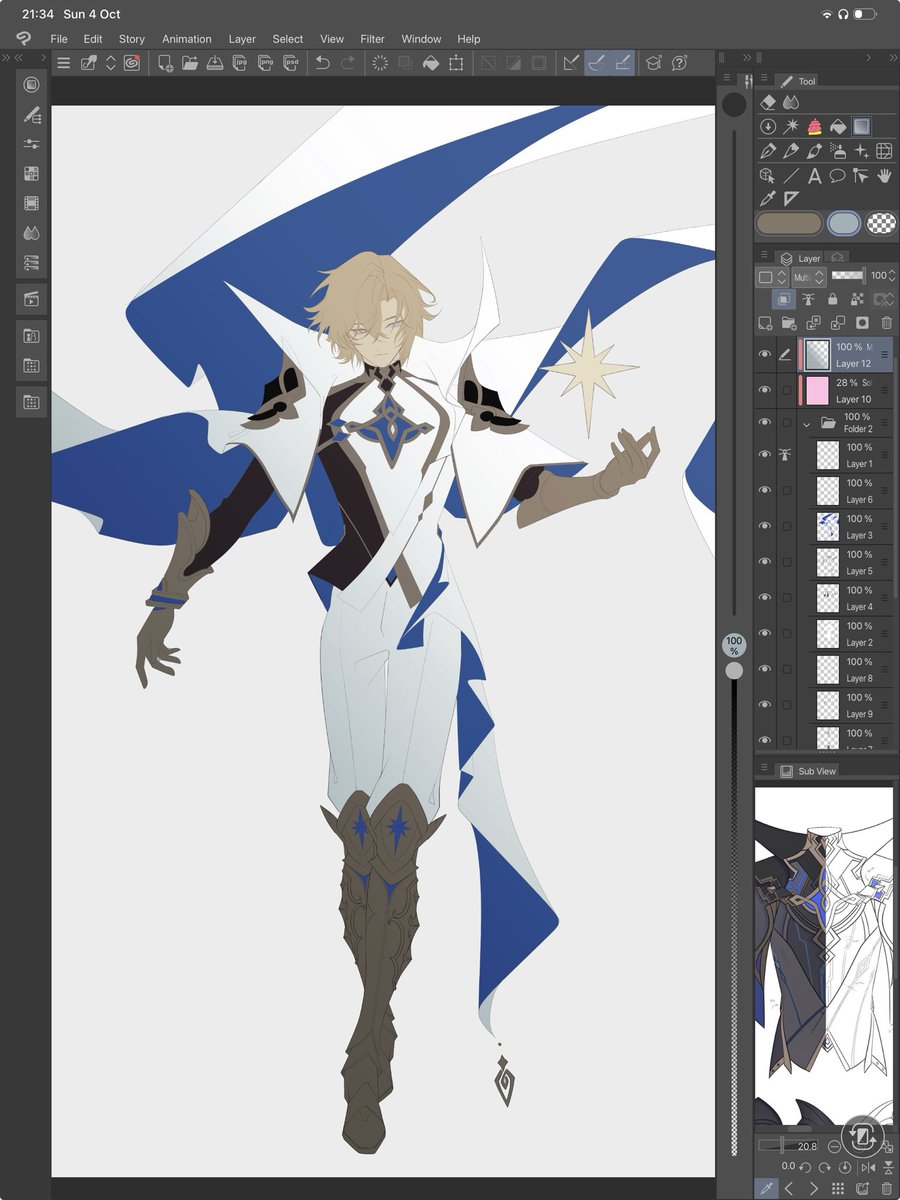900x1200 pixels.
Task: Select the Auto select magic wand tool
Action: 791,126
